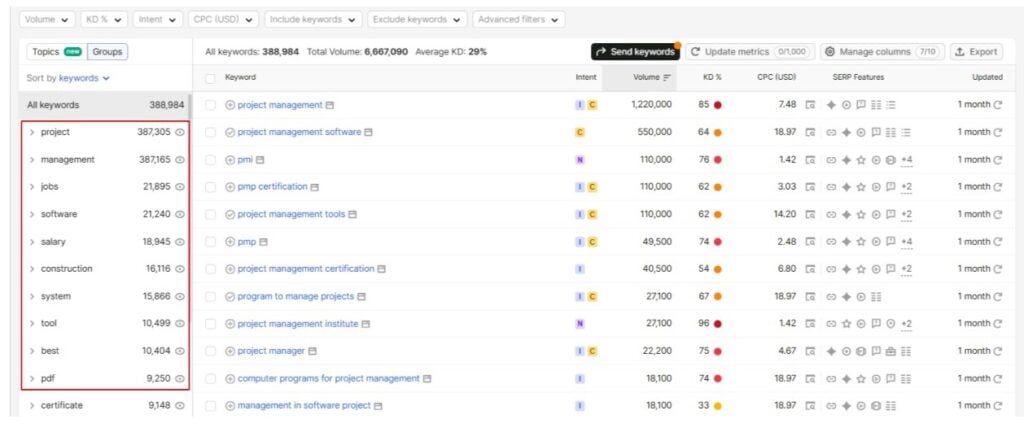The height and width of the screenshot is (428, 1024).
Task: Toggle eye icon for salary group
Action: [x=180, y=242]
